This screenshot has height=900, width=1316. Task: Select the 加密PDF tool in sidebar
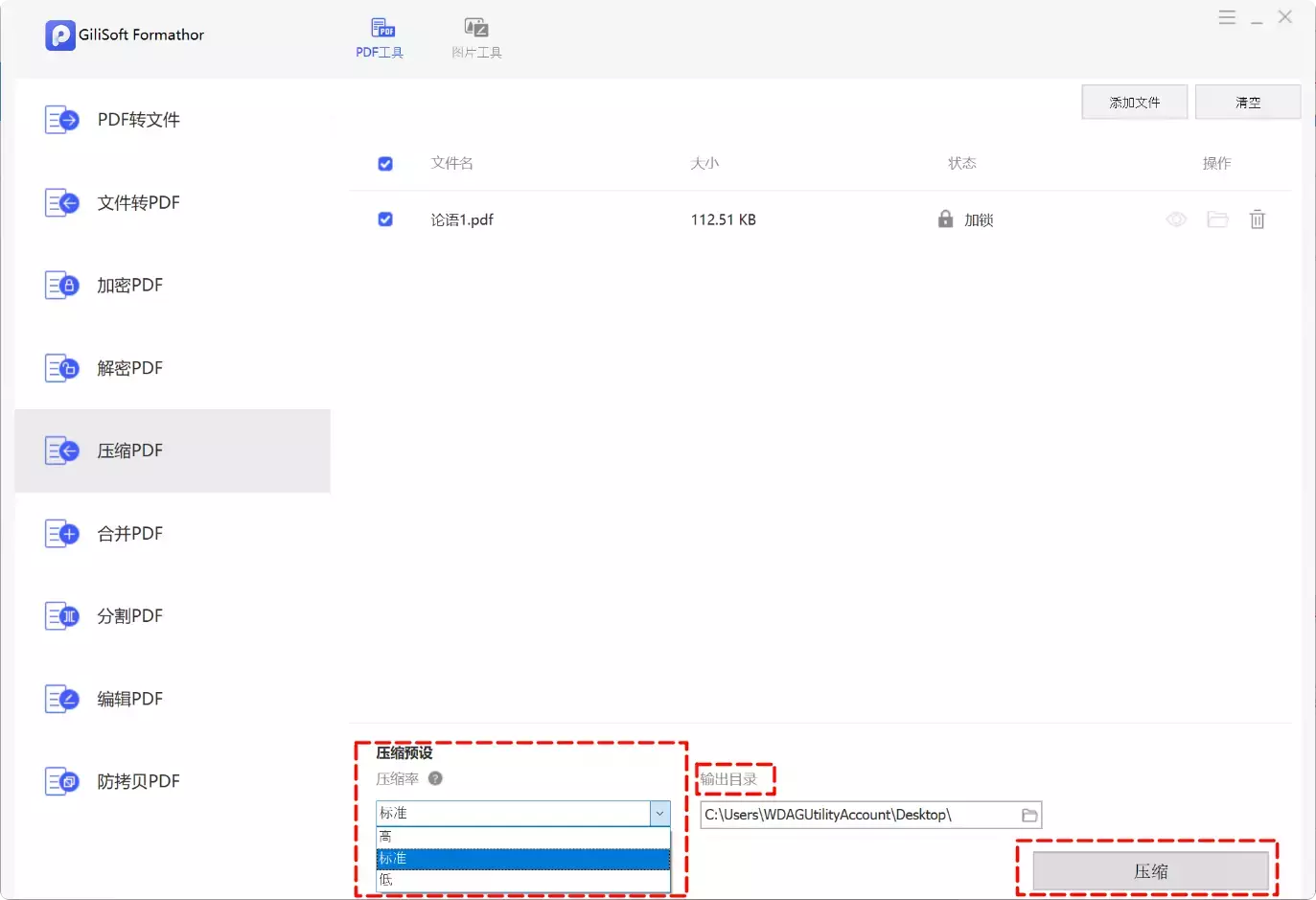tap(129, 285)
